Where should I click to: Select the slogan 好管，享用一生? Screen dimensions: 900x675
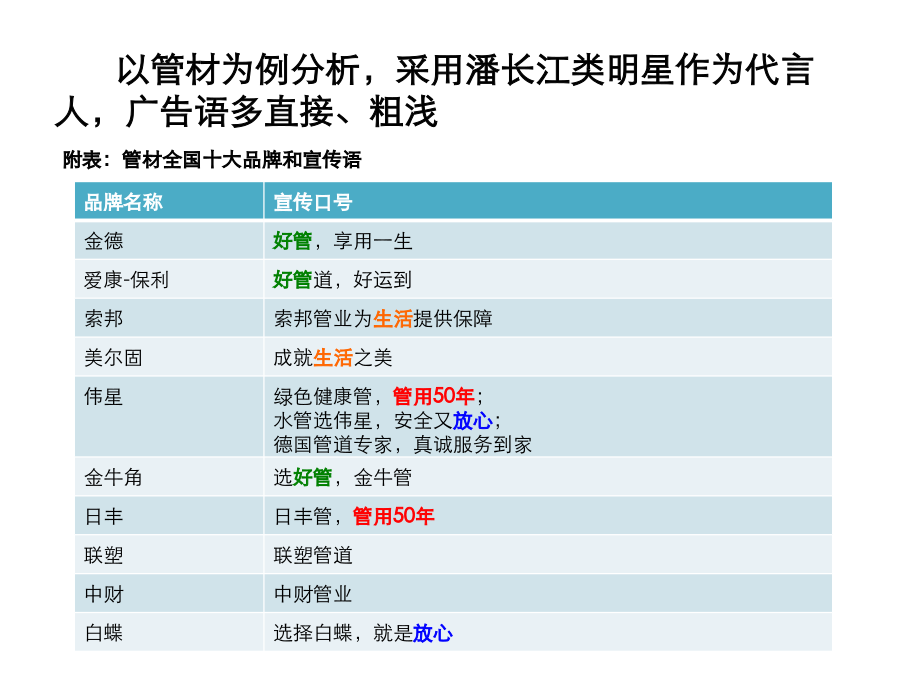tap(343, 241)
